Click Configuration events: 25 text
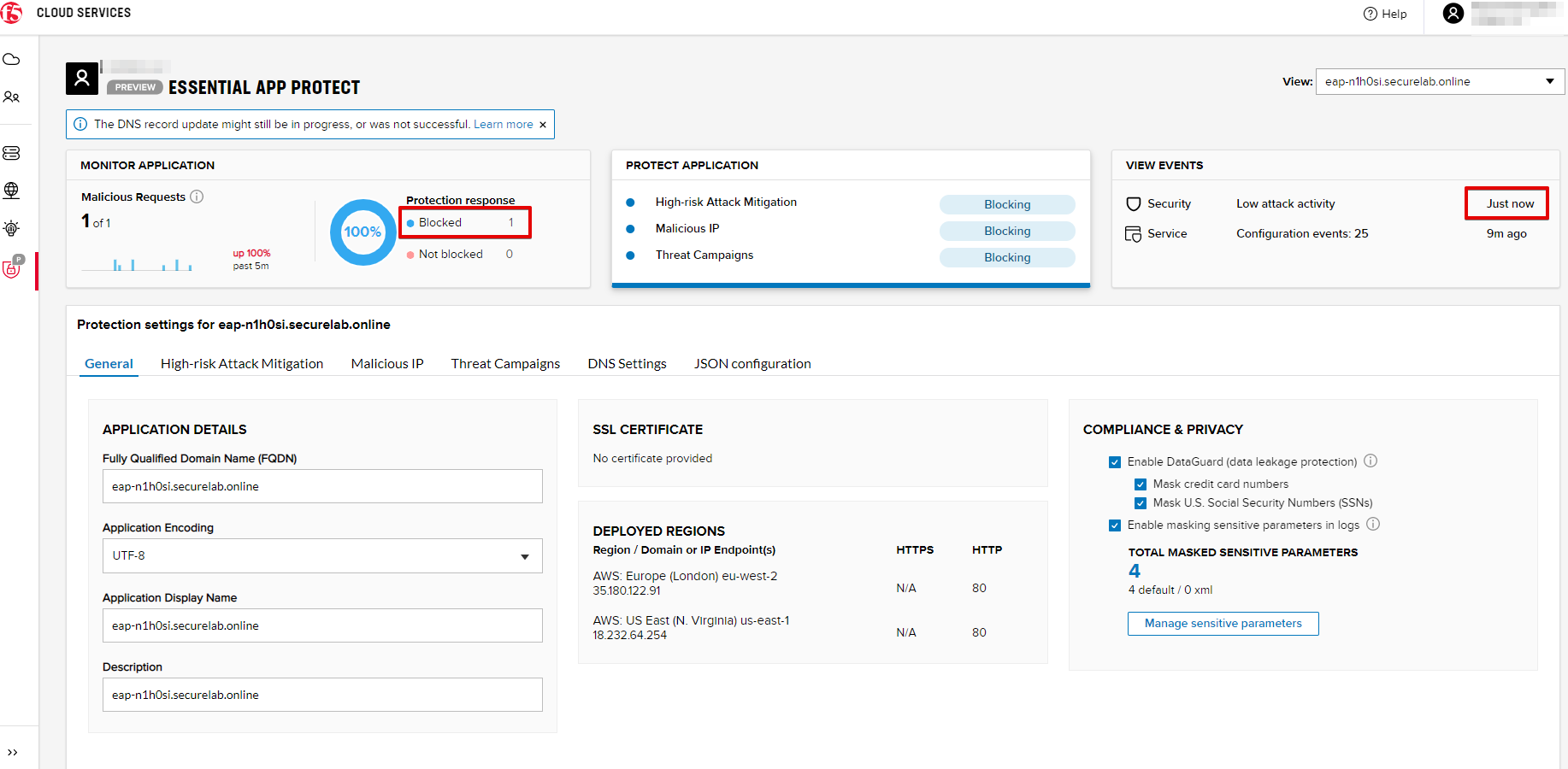The width and height of the screenshot is (1568, 769). [1302, 233]
